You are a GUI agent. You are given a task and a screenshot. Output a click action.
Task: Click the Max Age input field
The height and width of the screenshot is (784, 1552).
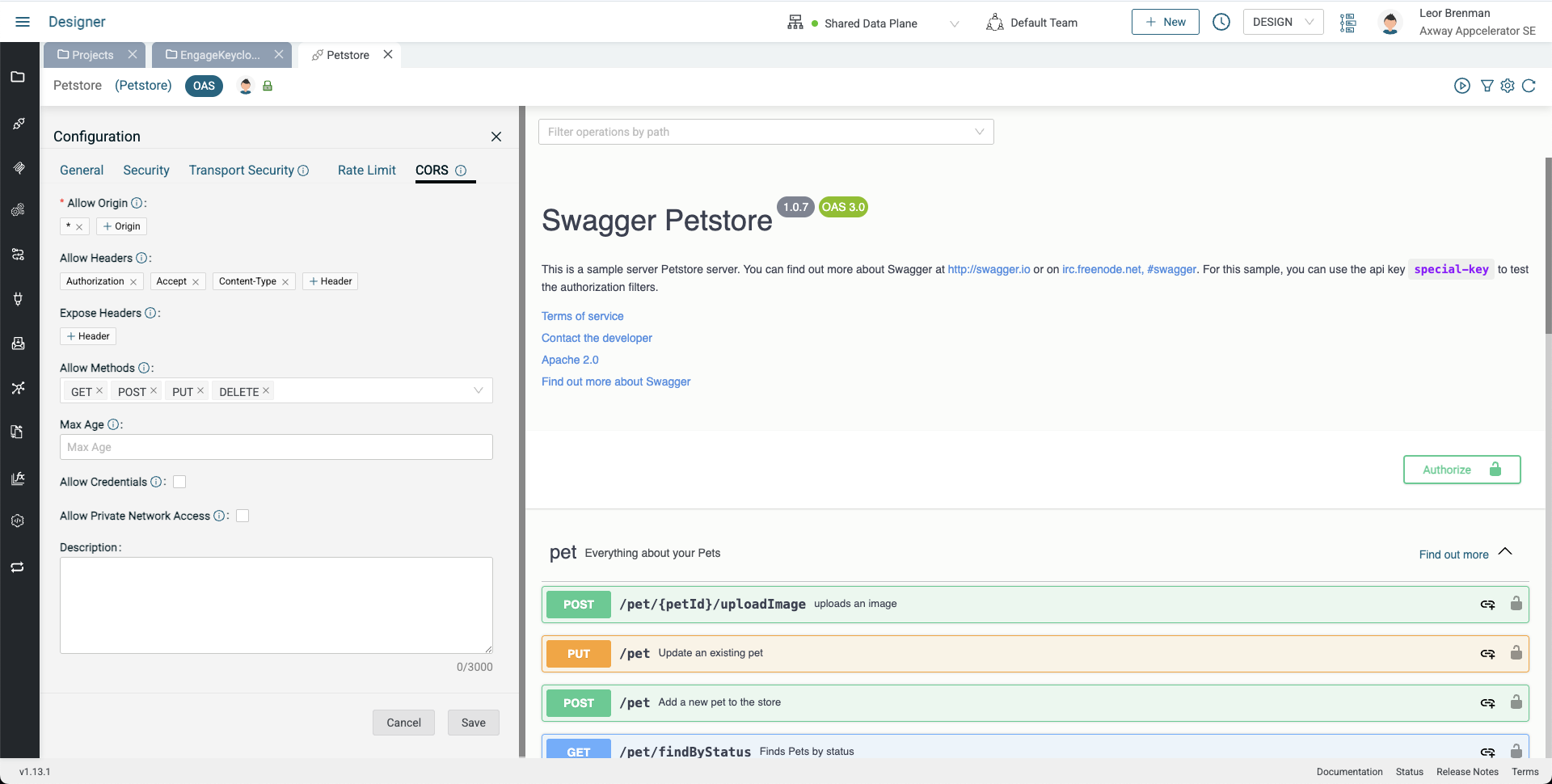pos(276,447)
